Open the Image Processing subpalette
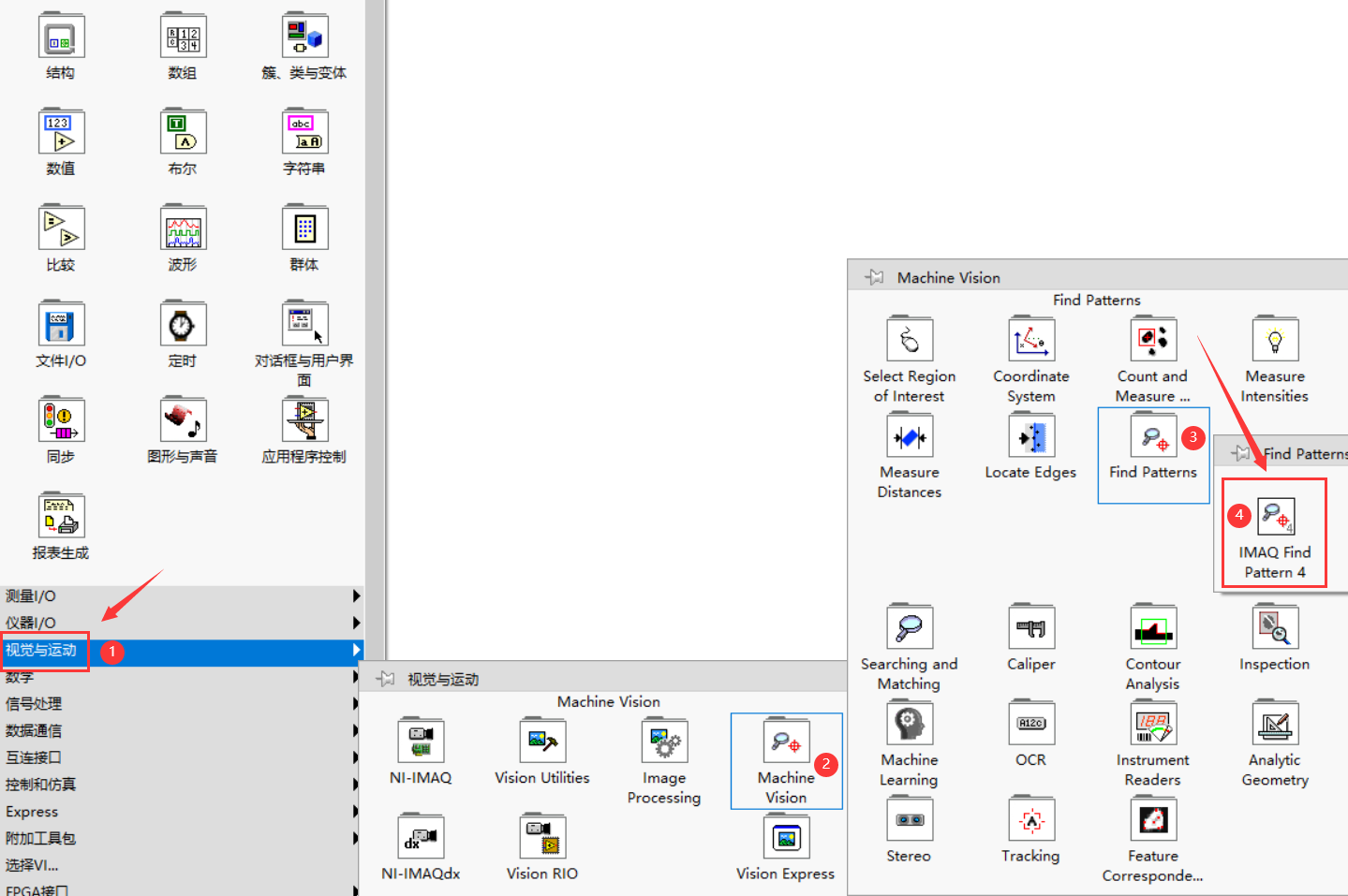The height and width of the screenshot is (896, 1348). (x=664, y=742)
